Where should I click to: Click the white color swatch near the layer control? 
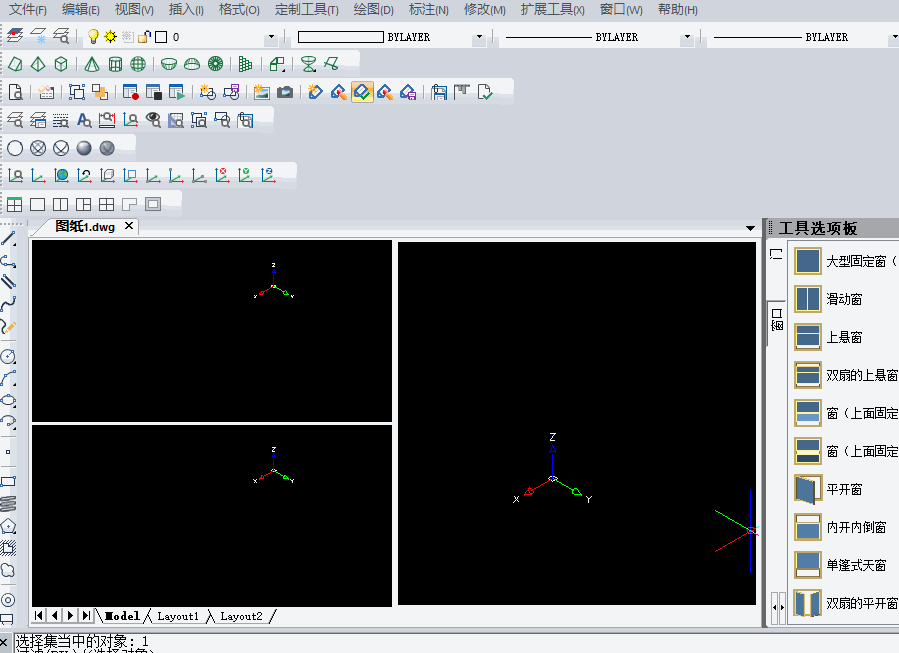[160, 36]
